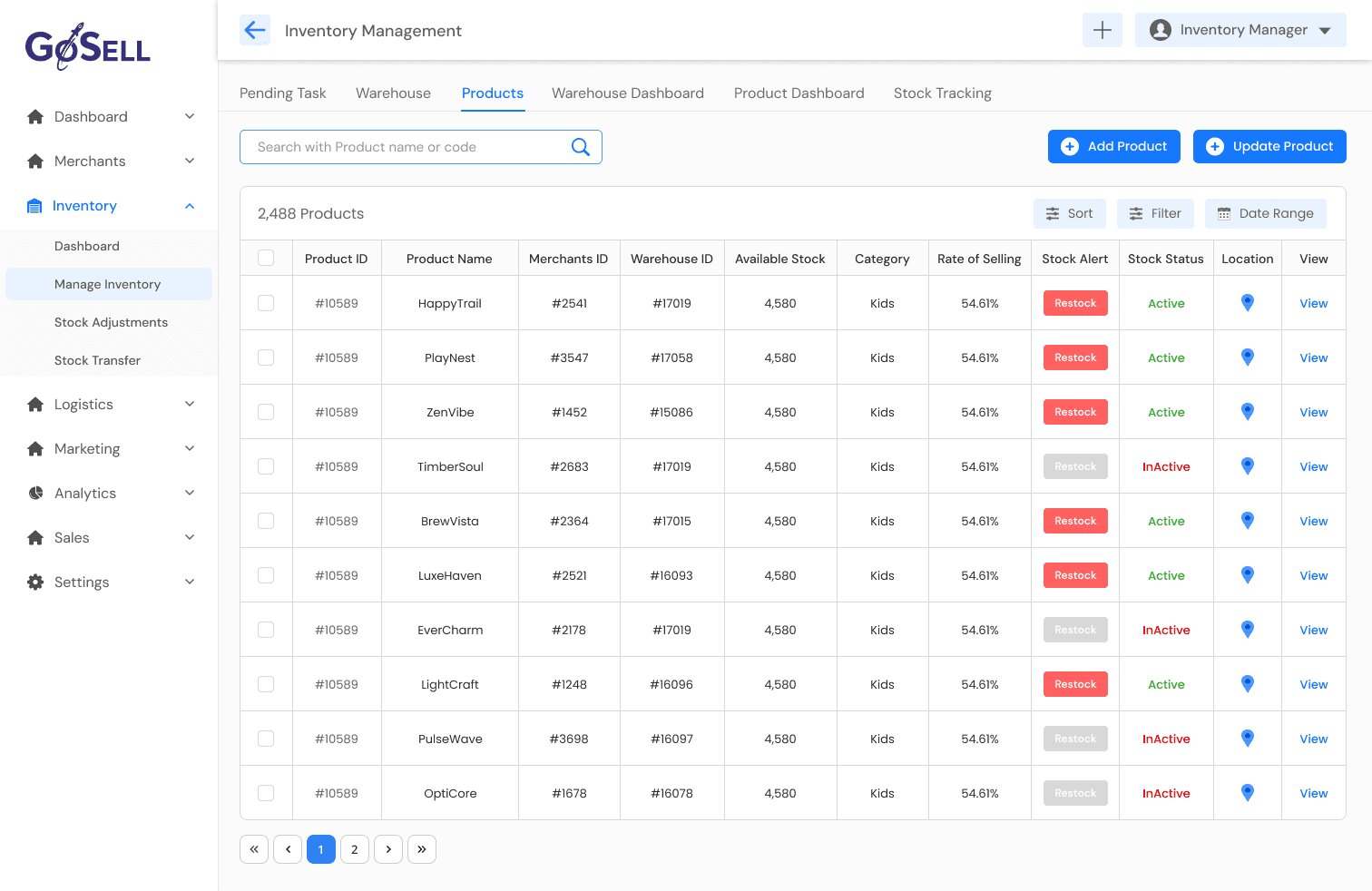Go to next page arrow

coord(388,849)
